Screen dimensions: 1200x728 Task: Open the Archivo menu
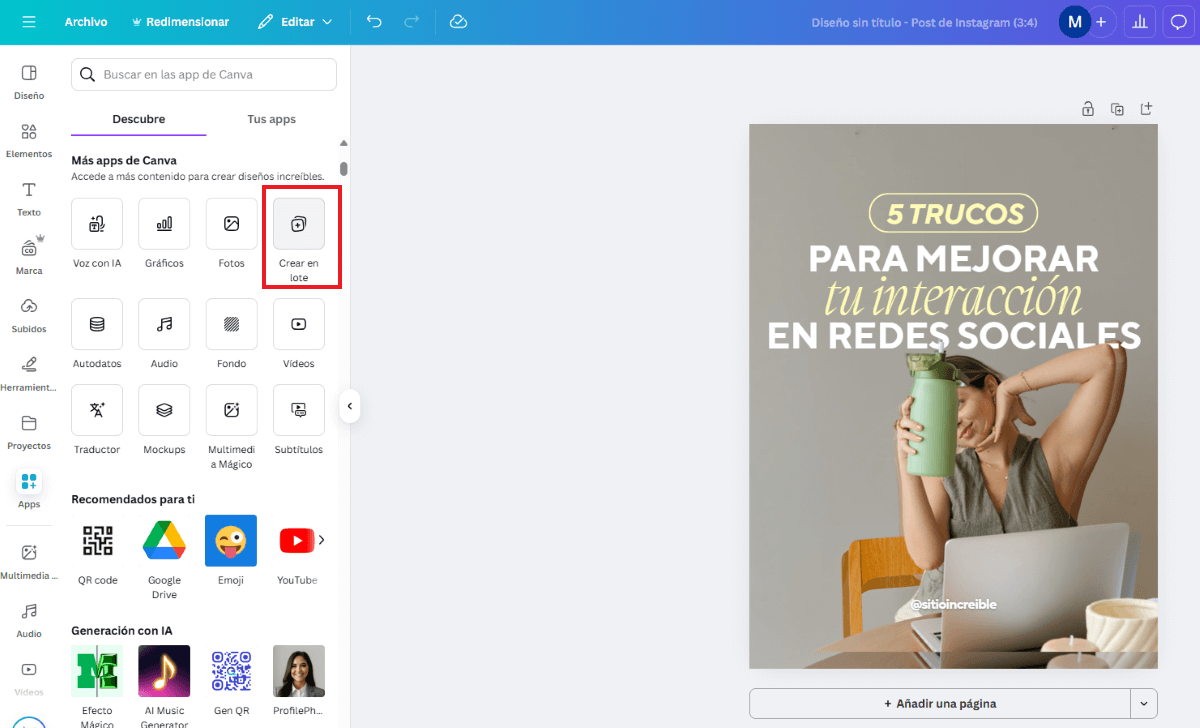point(86,20)
